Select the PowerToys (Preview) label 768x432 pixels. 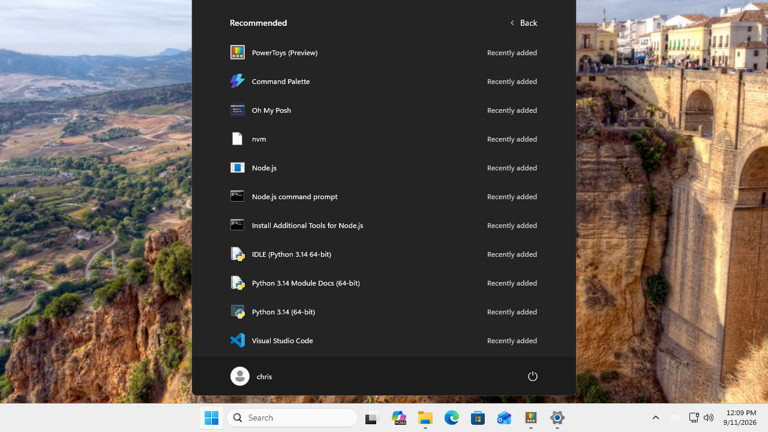(285, 53)
